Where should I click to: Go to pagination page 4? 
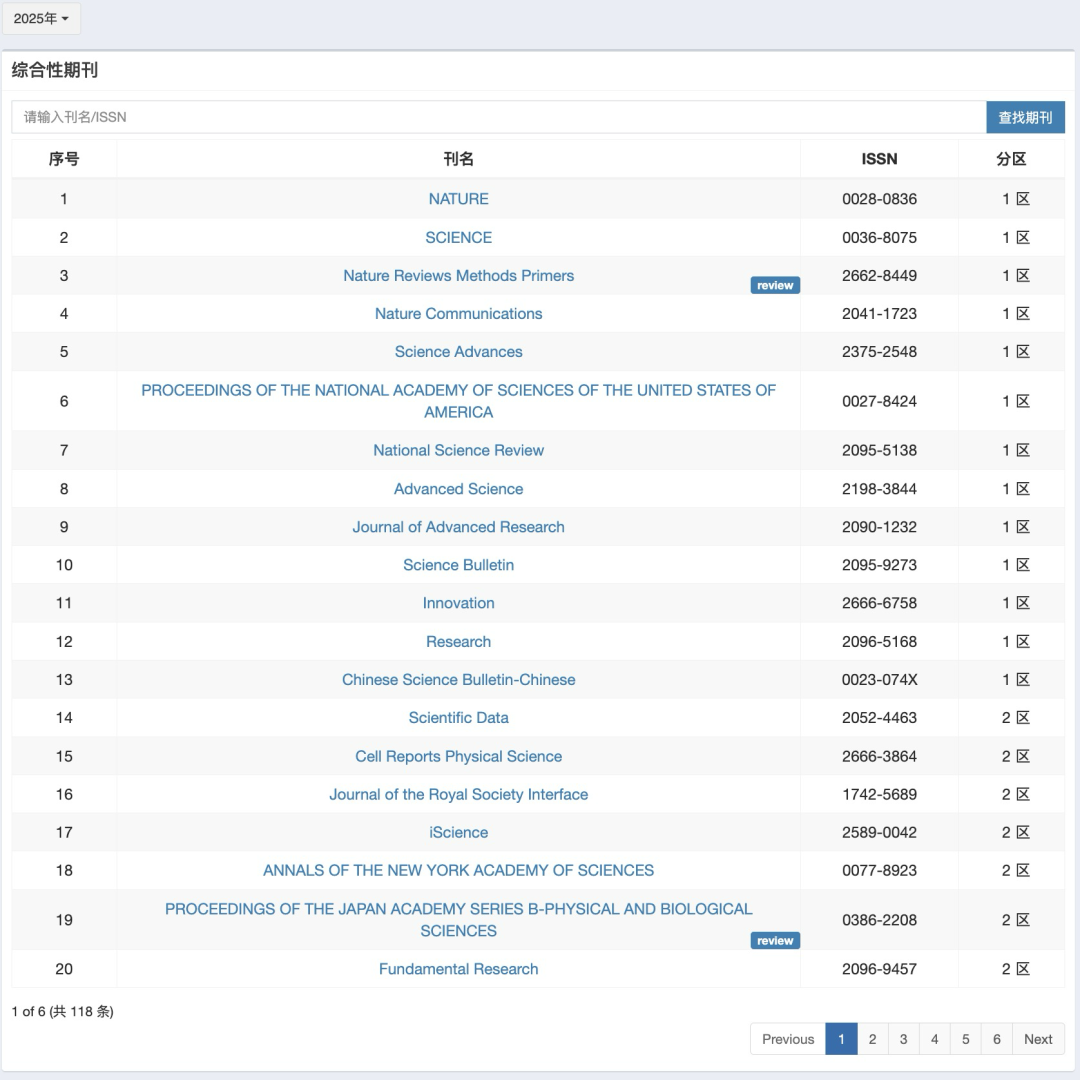click(x=935, y=1039)
